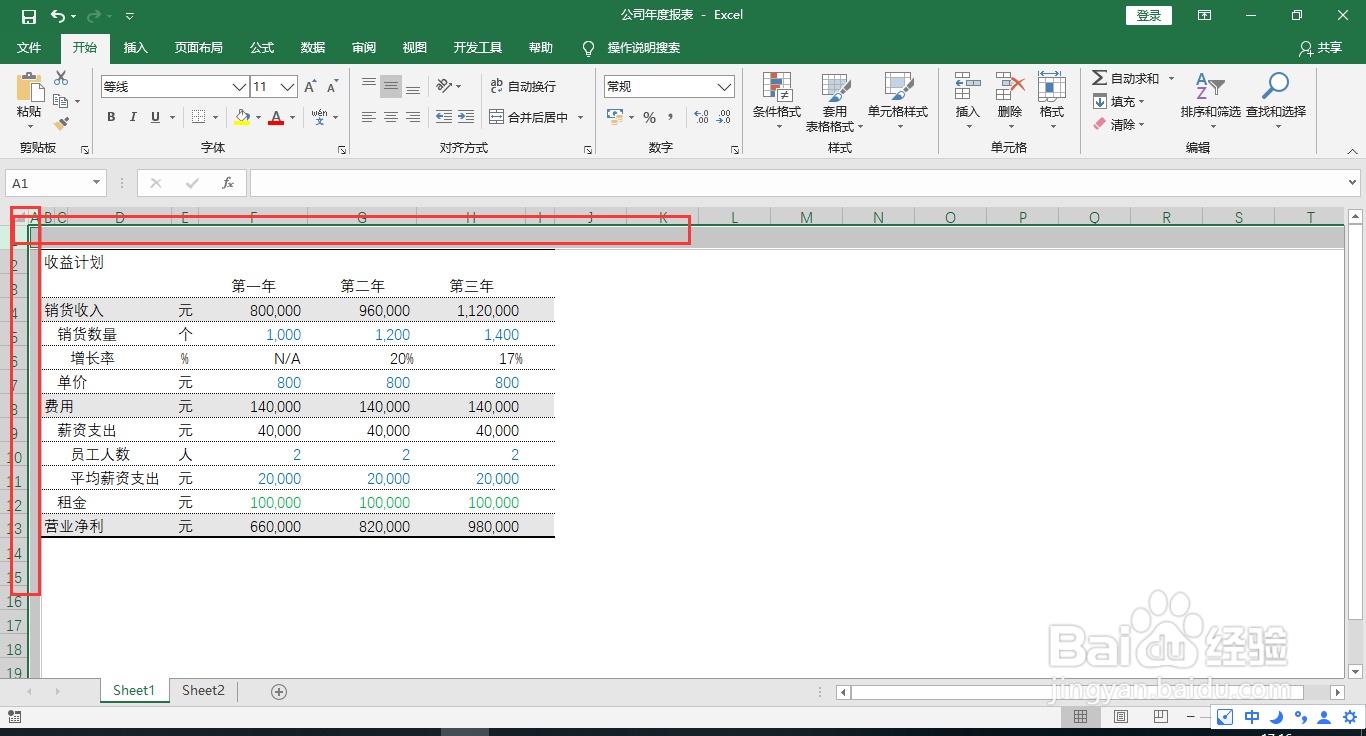Expand the number format (常规) dropdown

(727, 86)
